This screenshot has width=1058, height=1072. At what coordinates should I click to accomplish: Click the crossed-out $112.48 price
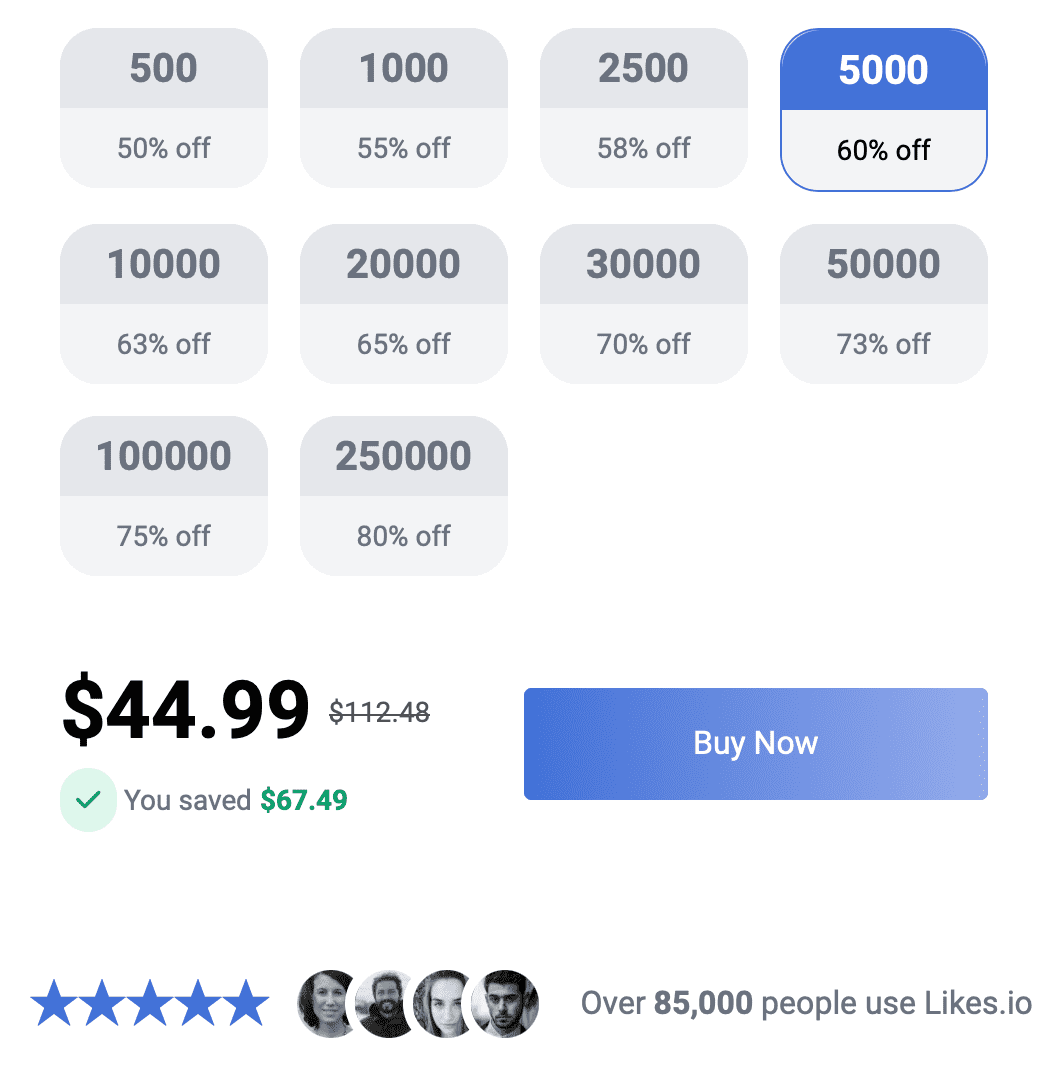(x=381, y=712)
